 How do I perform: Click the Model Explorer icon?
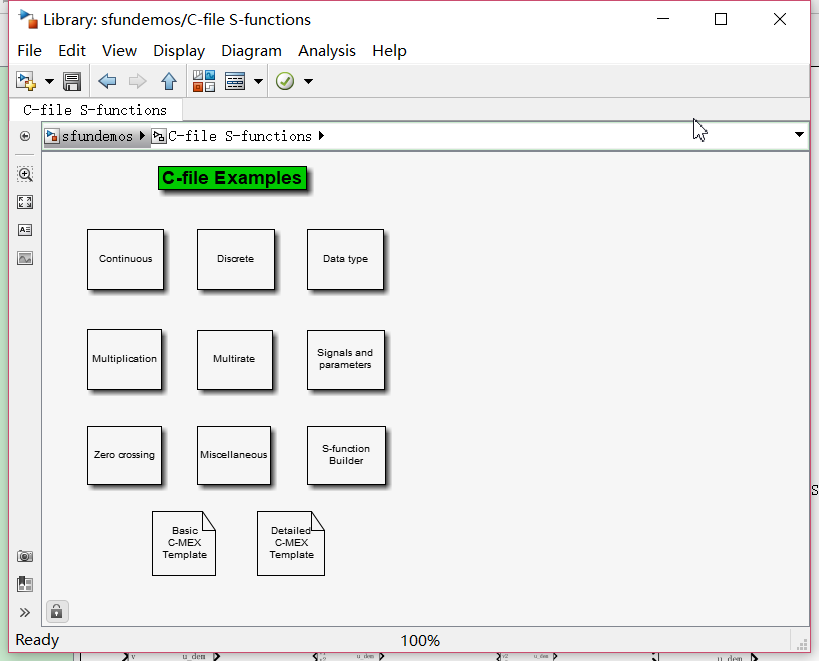tap(235, 81)
